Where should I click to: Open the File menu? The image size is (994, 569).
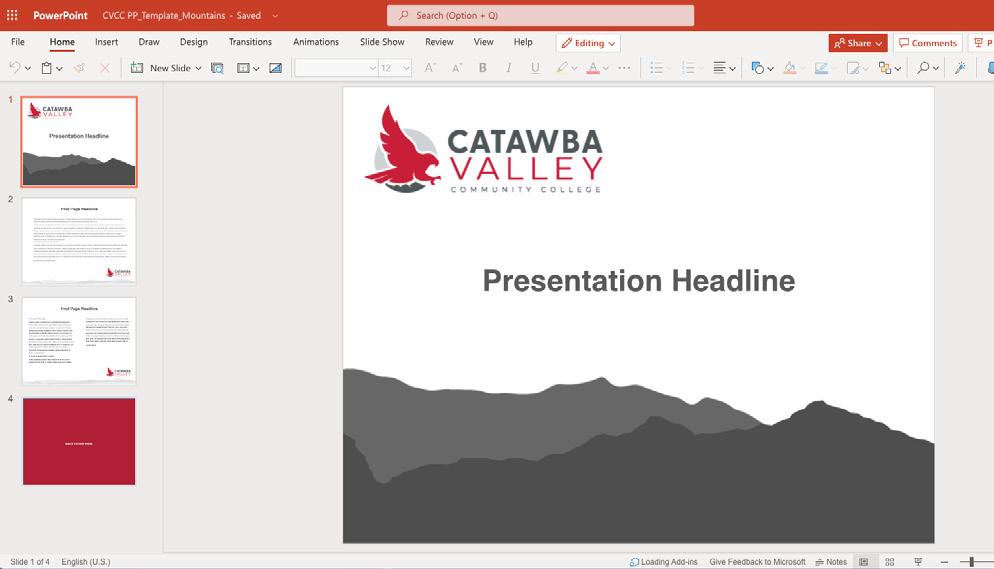click(18, 42)
